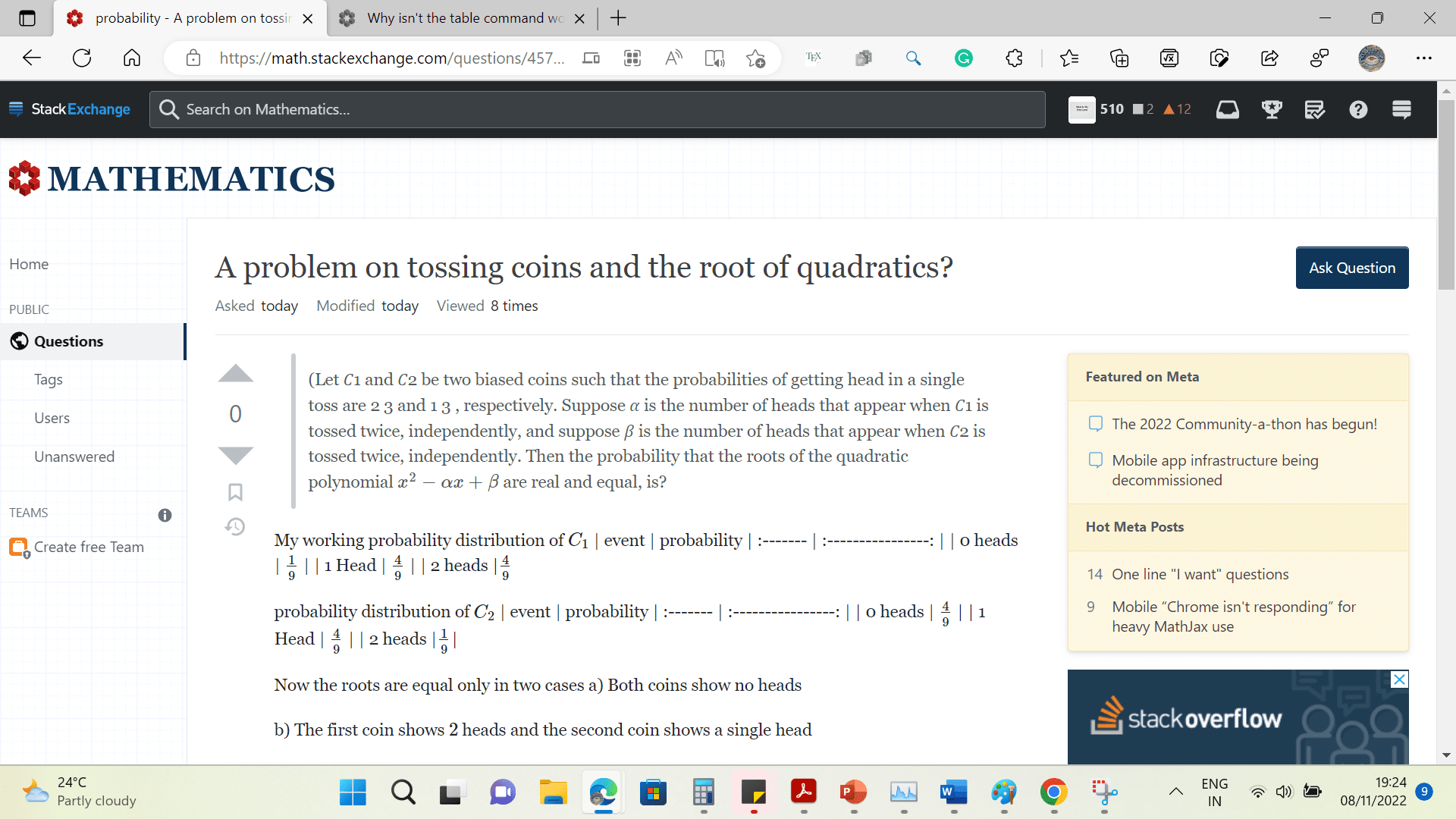Open 'The 2022 Community-a-thon has begun!' link
Viewport: 1456px width, 819px height.
click(1244, 424)
